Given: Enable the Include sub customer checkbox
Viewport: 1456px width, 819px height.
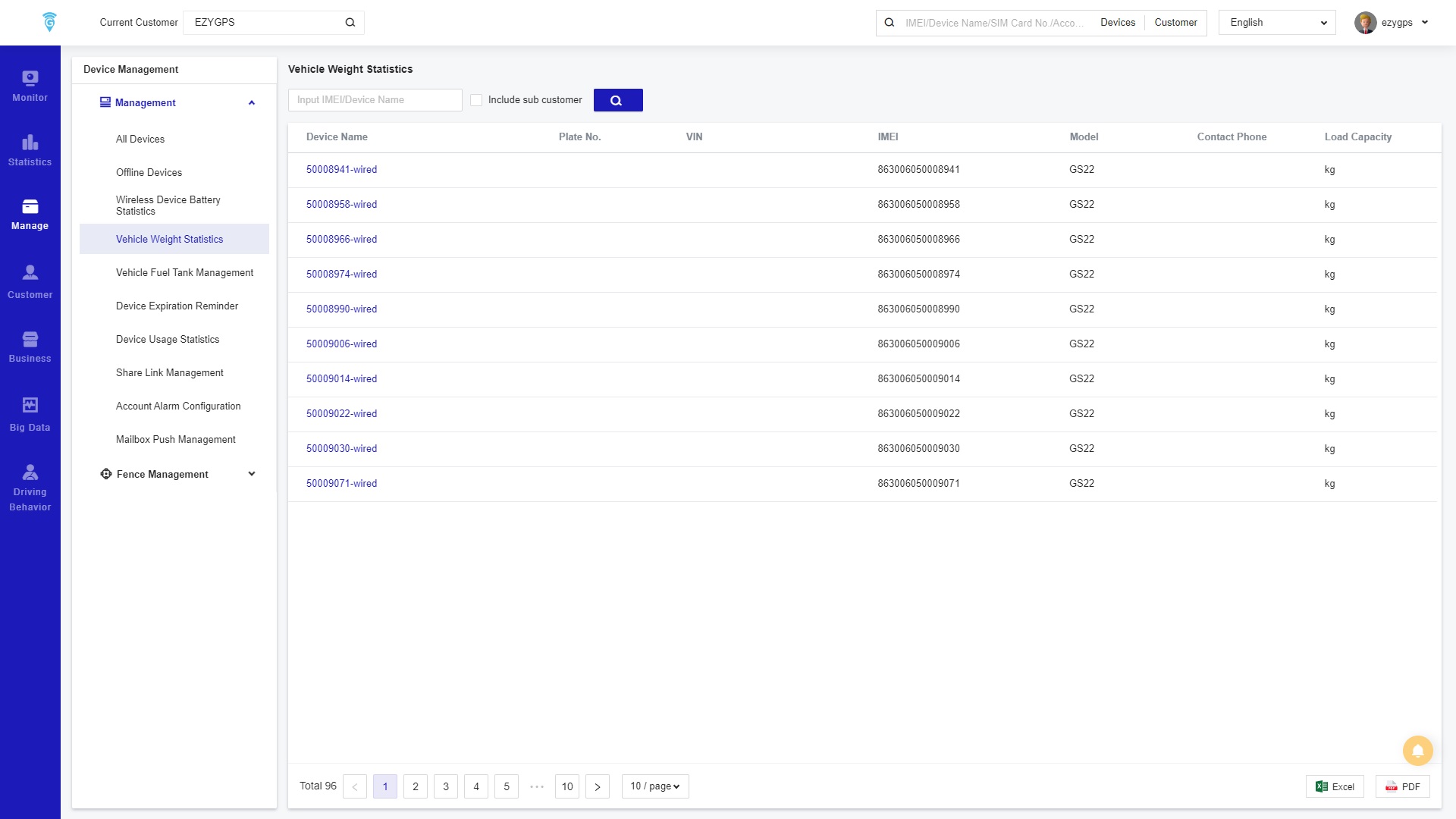Looking at the screenshot, I should tap(476, 100).
